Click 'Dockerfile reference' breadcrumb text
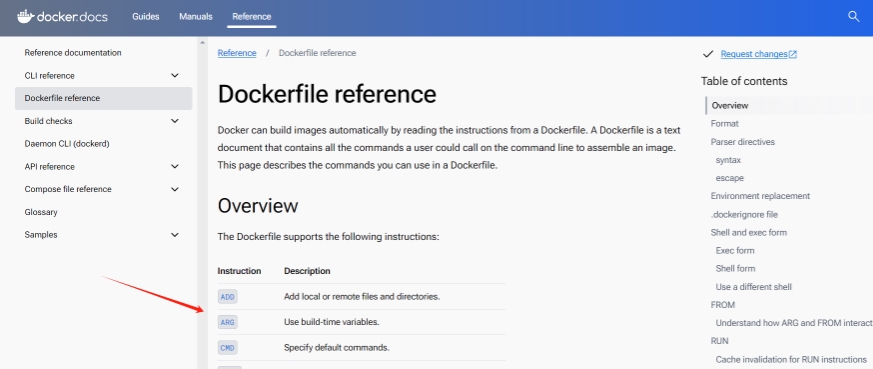 click(x=317, y=53)
